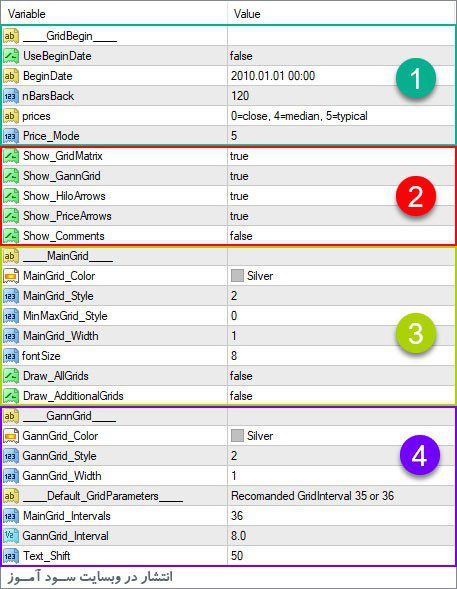The height and width of the screenshot is (589, 457).
Task: Click the 123 icon beside MinMaxGrid_Style
Action: [11, 316]
